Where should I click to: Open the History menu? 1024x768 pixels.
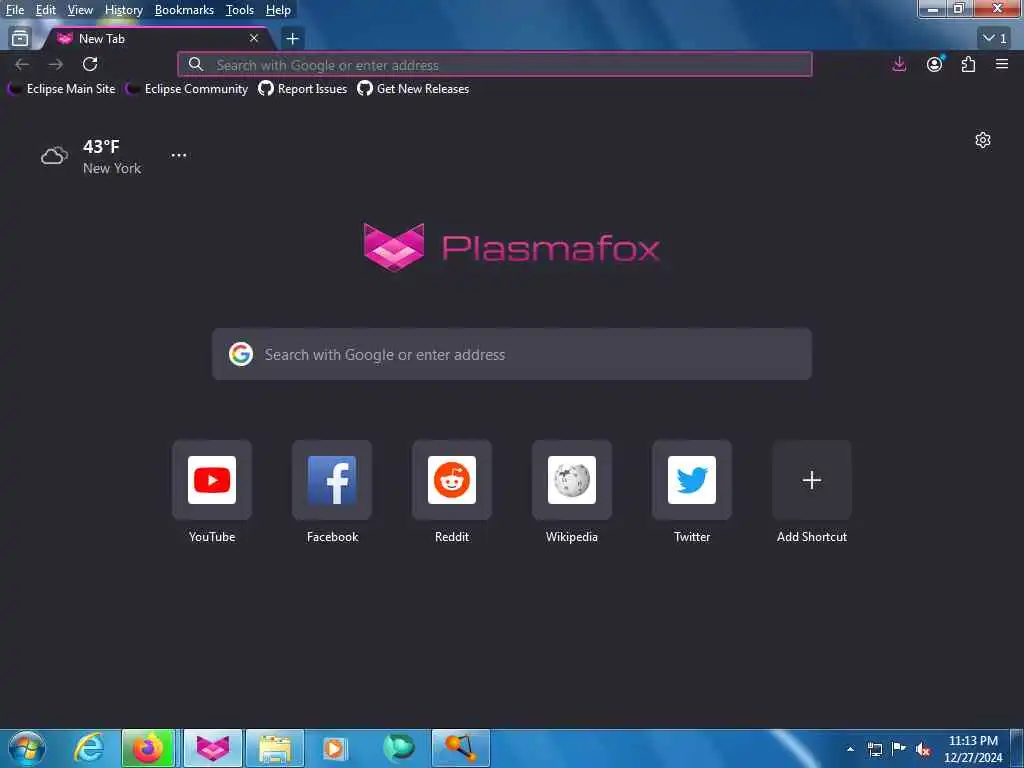click(x=123, y=10)
